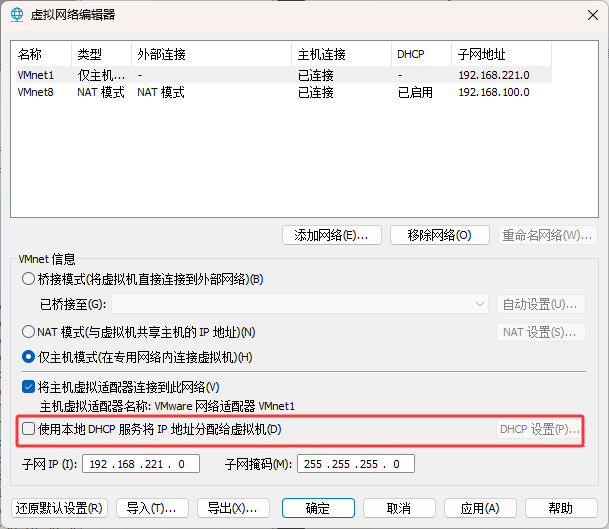This screenshot has height=529, width=609.
Task: Click the DHCP column header
Action: coord(421,54)
